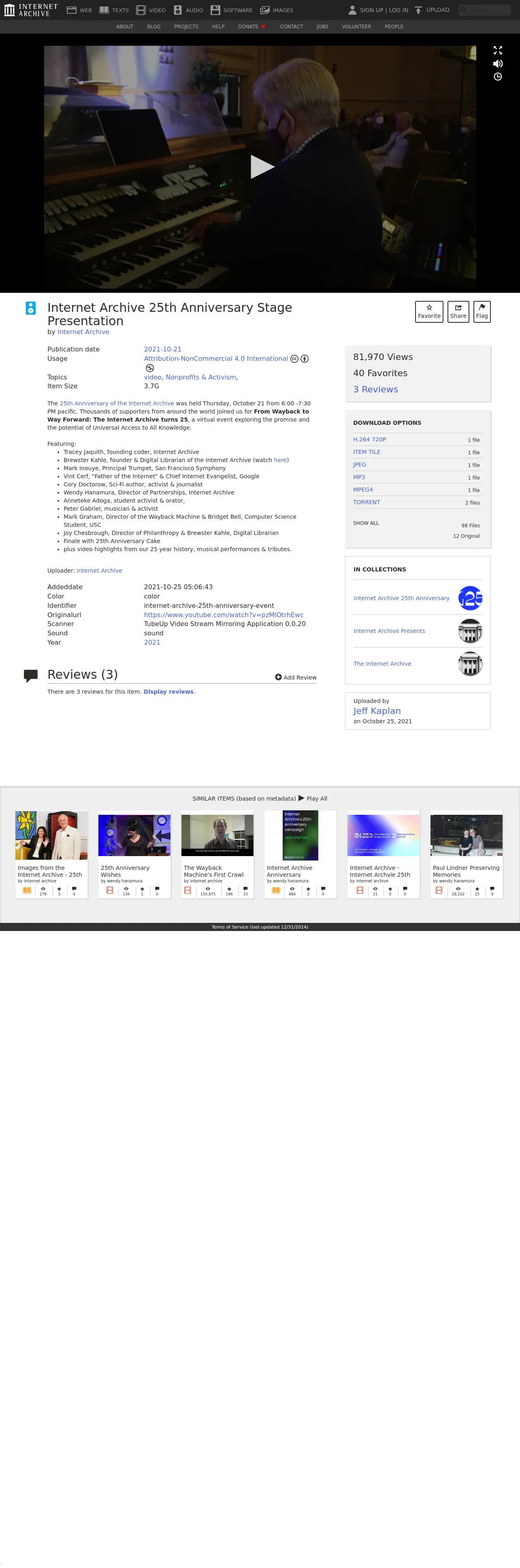
Task: Click the Creative Commons CC icon
Action: 294,359
